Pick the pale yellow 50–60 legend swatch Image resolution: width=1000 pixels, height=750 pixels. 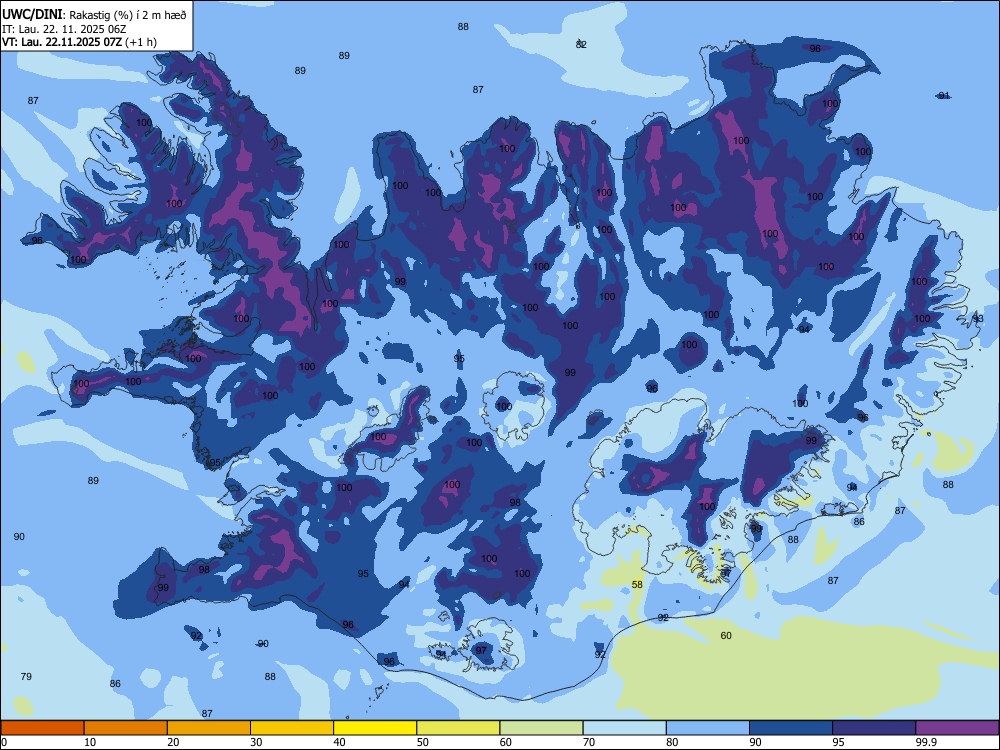458,728
